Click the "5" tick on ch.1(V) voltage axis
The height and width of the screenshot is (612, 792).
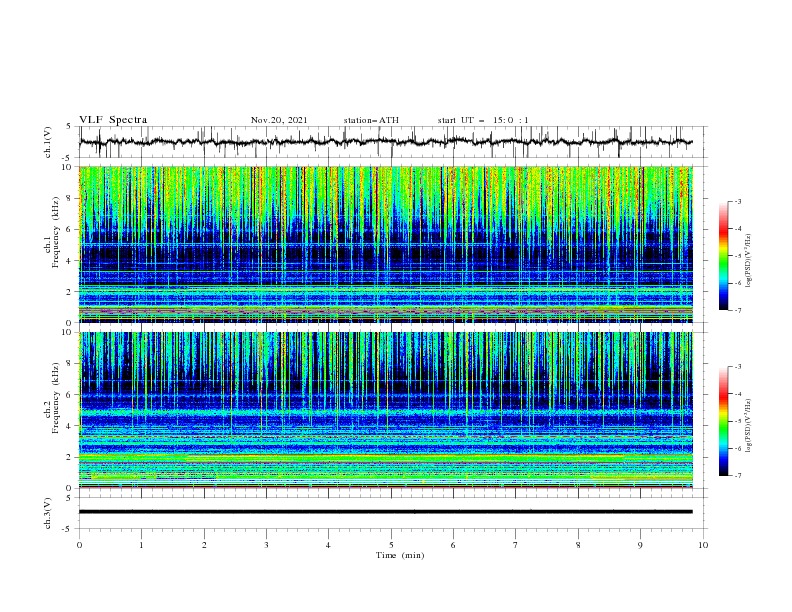point(69,126)
